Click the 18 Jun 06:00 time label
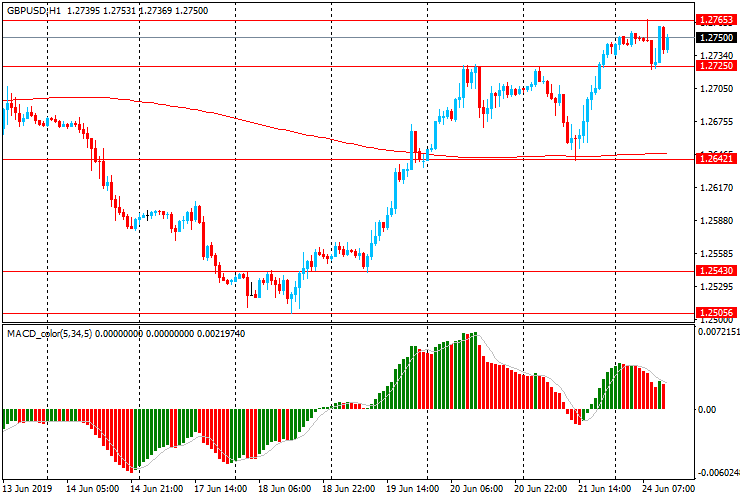740x500 pixels. (x=285, y=488)
